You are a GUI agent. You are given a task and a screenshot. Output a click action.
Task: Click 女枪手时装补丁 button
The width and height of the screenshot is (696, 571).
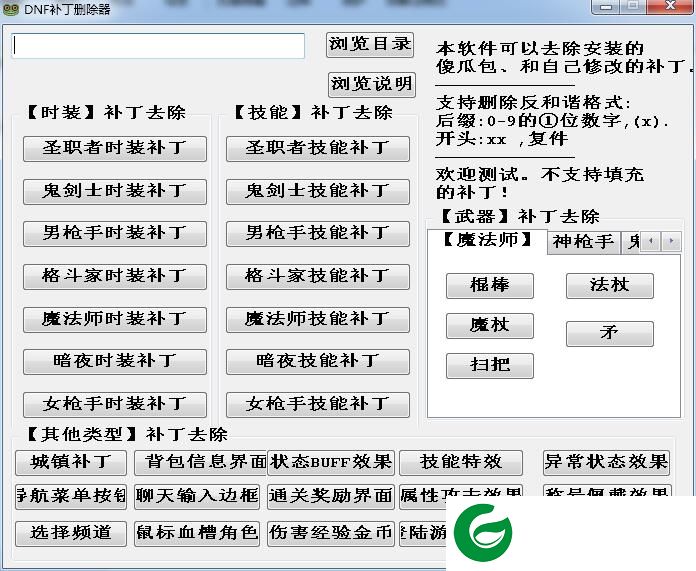115,404
